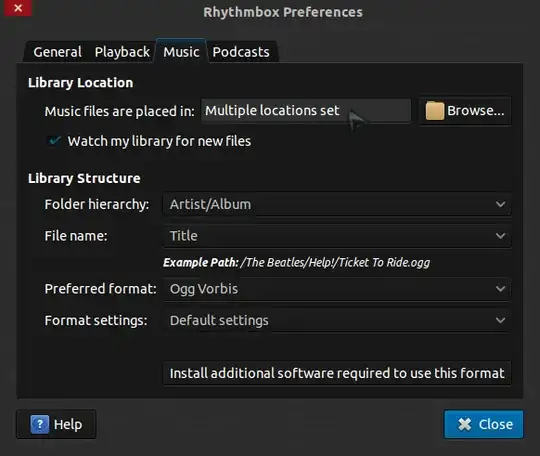Click the Folder hierarchy label
The image size is (540, 456).
pyautogui.click(x=97, y=204)
